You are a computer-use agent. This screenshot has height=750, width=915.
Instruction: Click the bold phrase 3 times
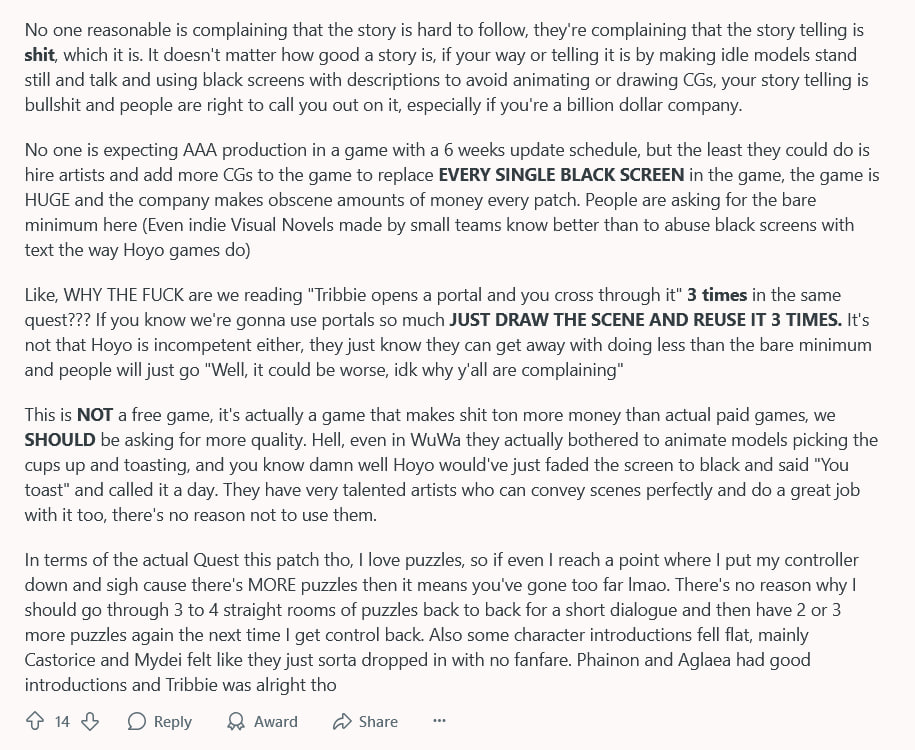pos(717,295)
